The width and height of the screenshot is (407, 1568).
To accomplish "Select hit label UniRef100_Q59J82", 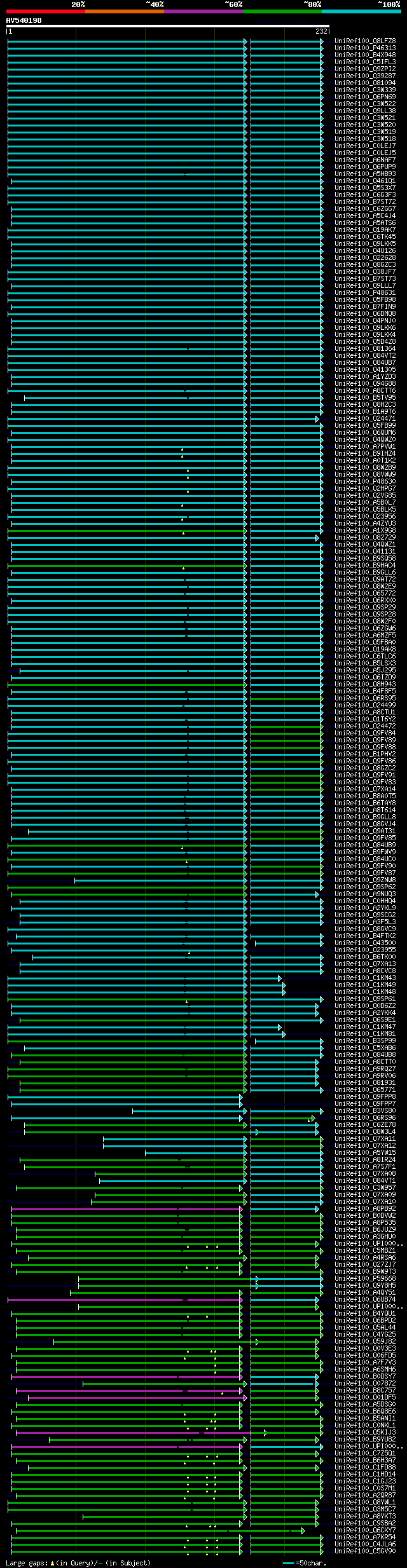I will 365,1341.
